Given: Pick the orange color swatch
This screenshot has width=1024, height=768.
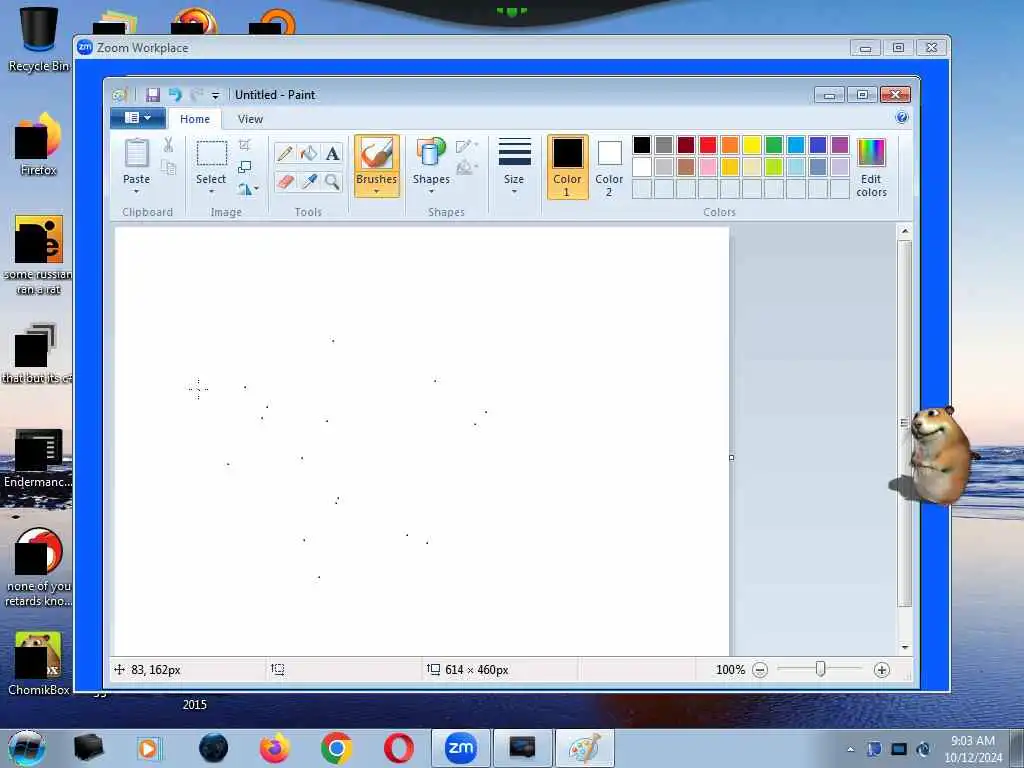Looking at the screenshot, I should point(730,145).
